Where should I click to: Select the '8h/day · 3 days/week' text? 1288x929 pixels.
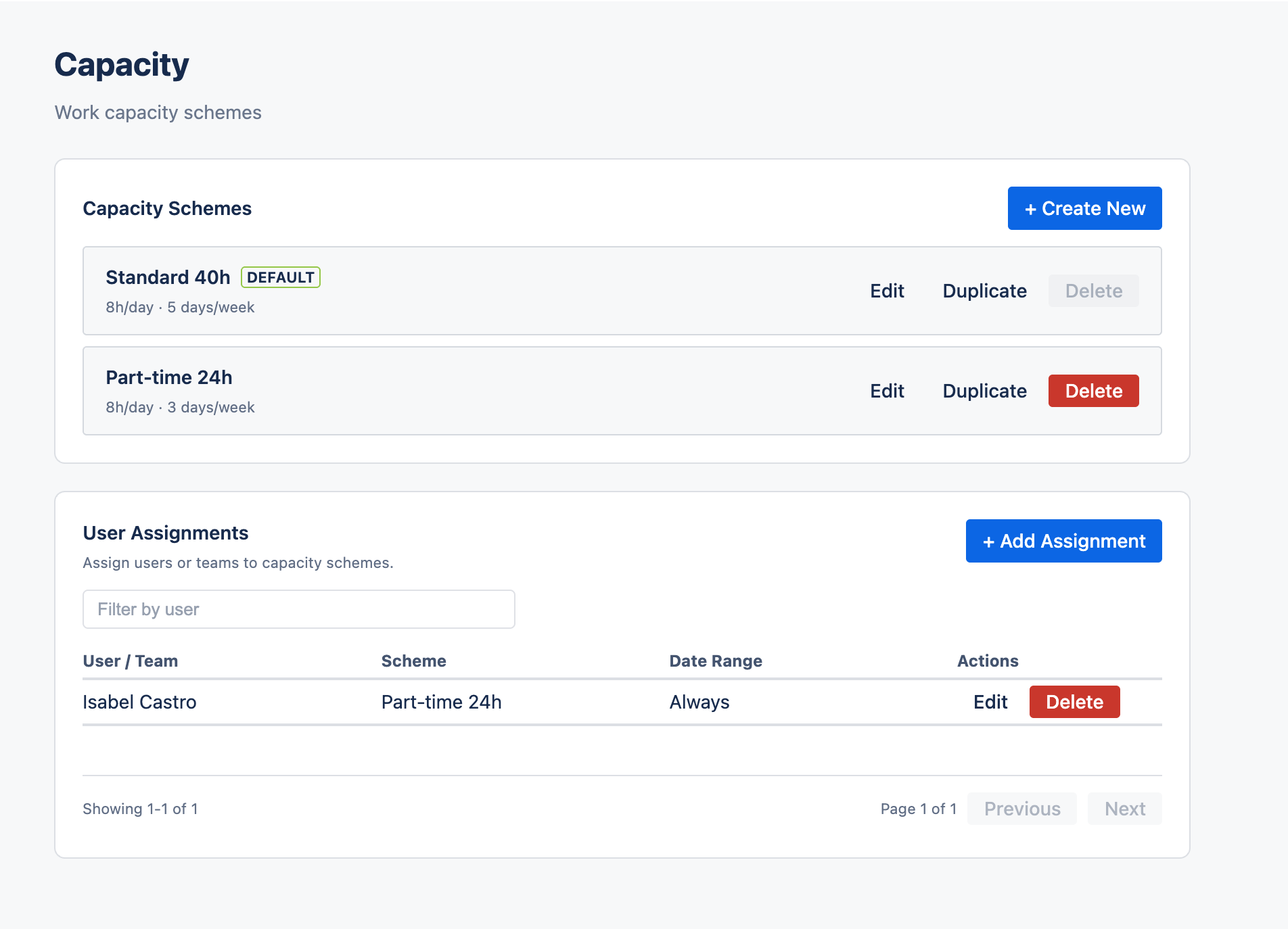(x=180, y=407)
